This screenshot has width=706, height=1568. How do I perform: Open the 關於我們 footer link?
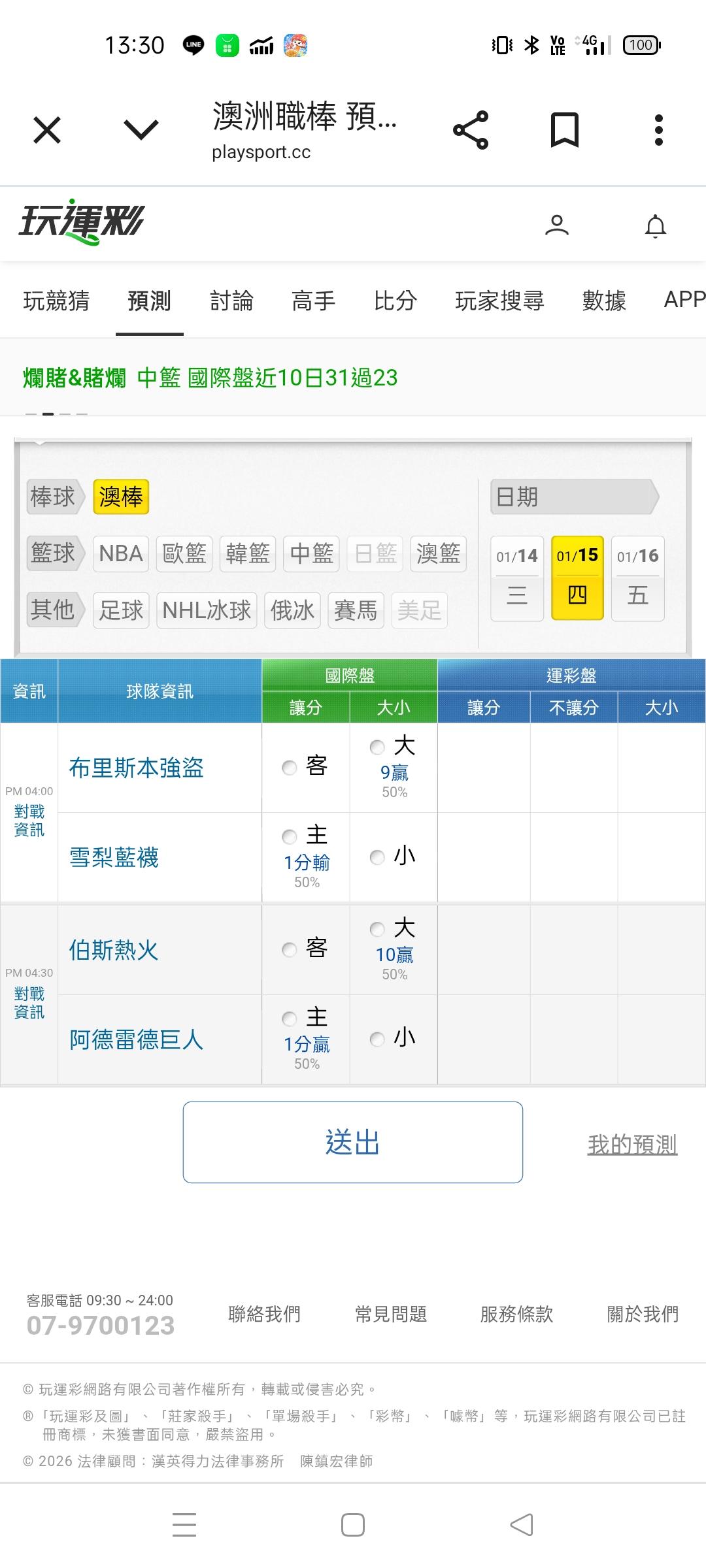click(x=643, y=1314)
